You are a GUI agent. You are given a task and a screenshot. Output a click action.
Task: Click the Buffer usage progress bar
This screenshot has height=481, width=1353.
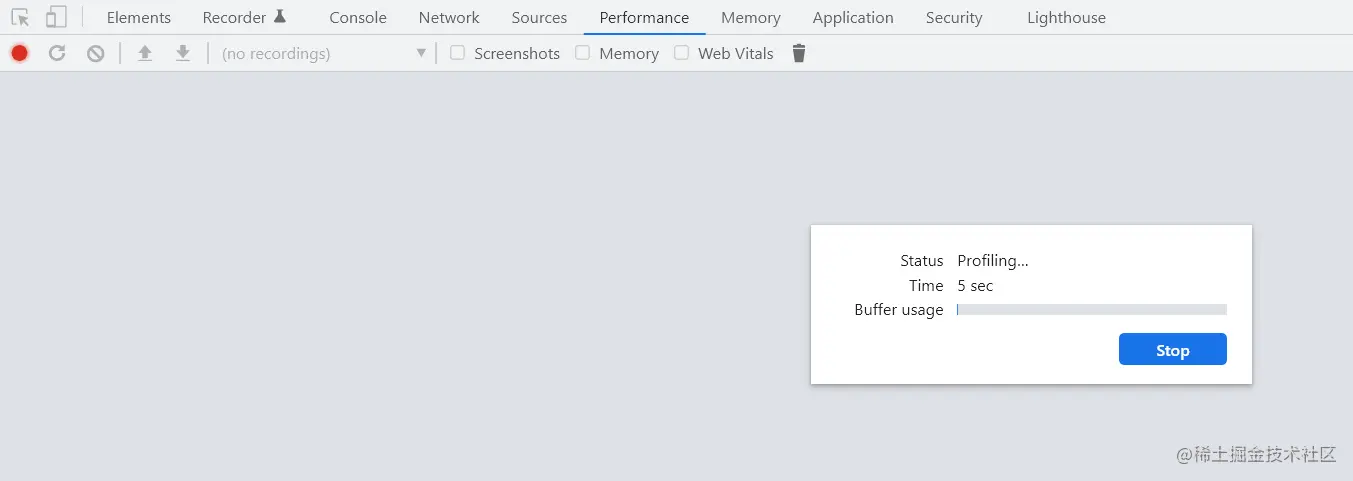tap(1091, 310)
